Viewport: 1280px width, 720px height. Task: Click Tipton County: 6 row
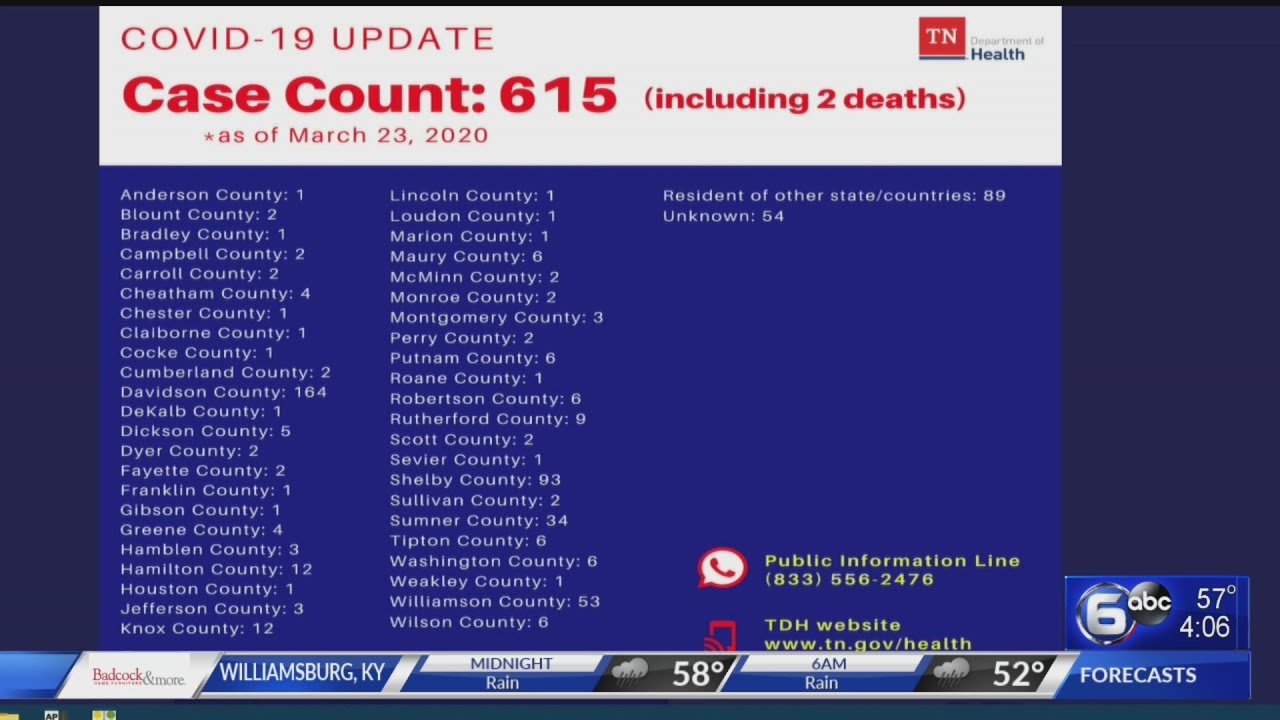tap(468, 541)
